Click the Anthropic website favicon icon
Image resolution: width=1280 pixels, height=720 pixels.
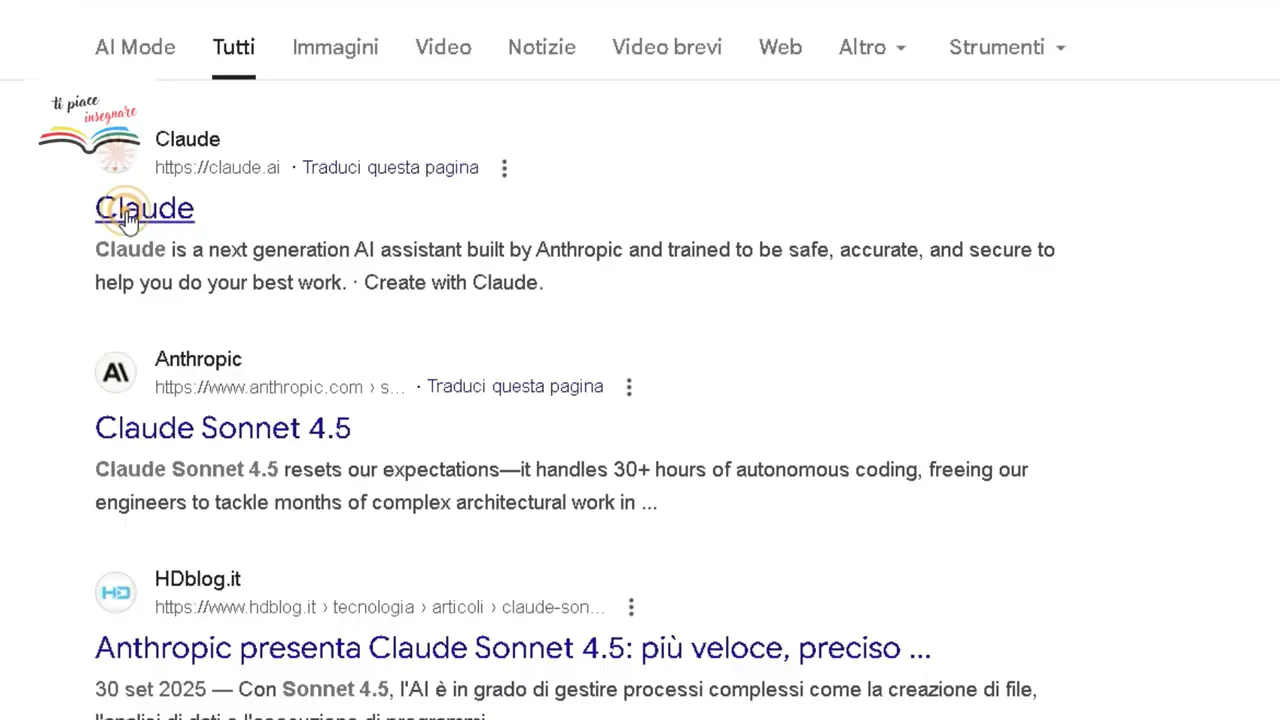(115, 371)
